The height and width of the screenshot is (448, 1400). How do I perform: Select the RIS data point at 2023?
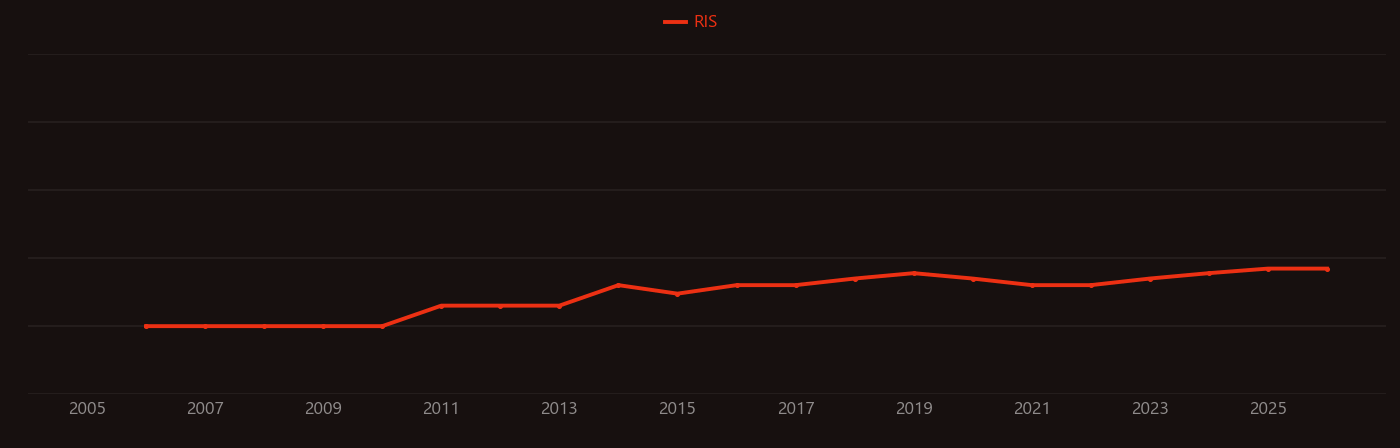click(1150, 279)
